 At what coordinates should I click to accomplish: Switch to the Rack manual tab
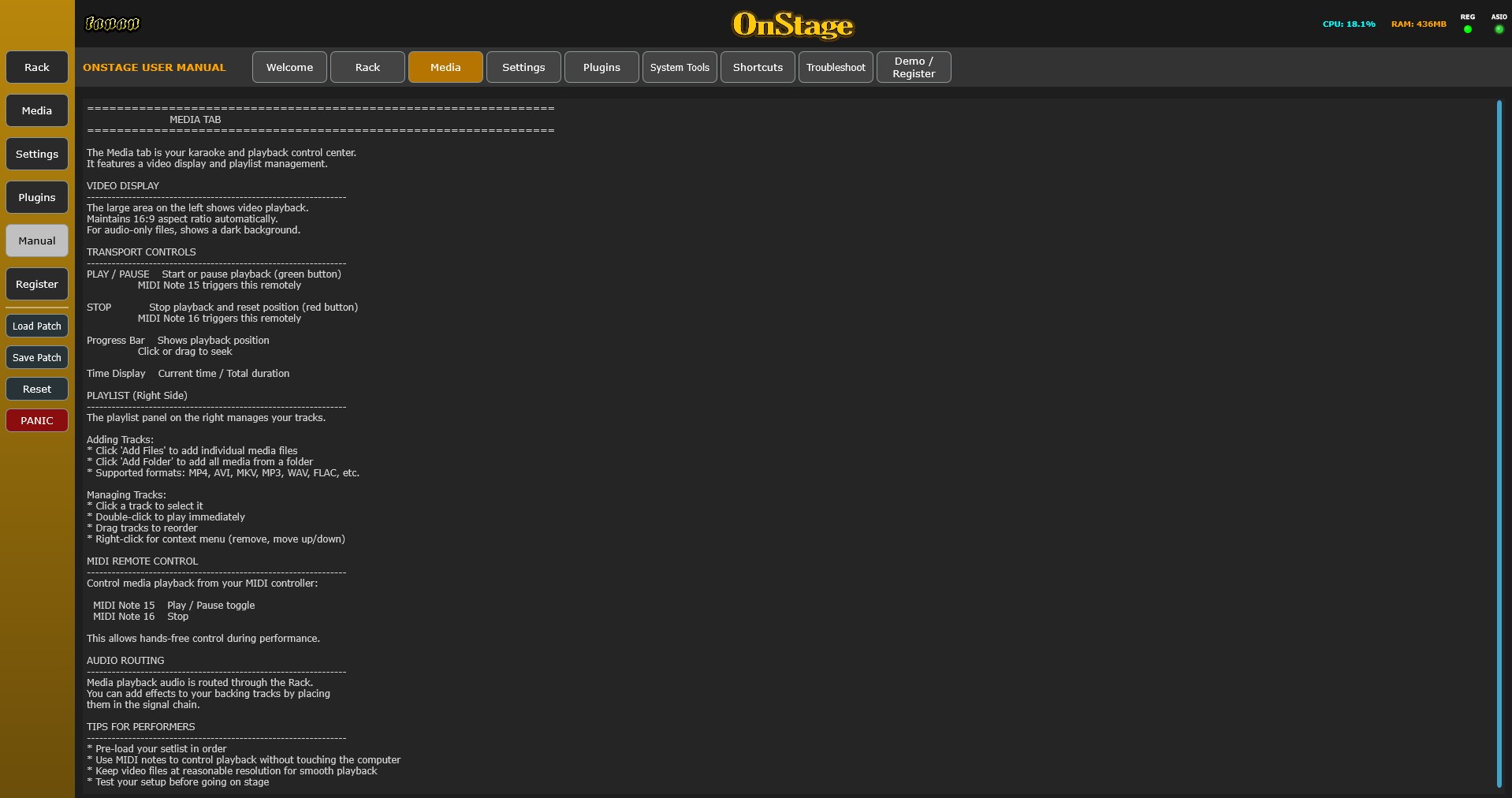[x=367, y=67]
